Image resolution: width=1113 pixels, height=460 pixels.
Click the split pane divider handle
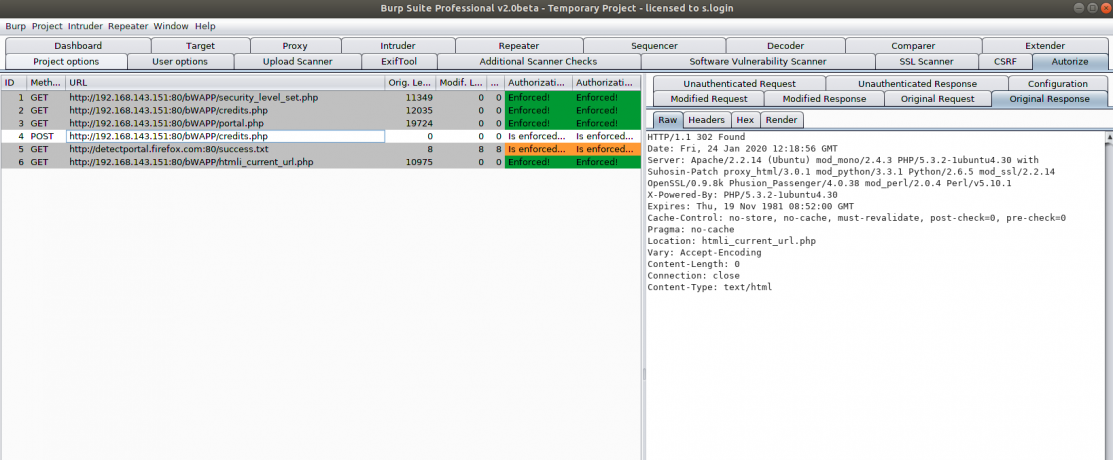click(x=644, y=373)
